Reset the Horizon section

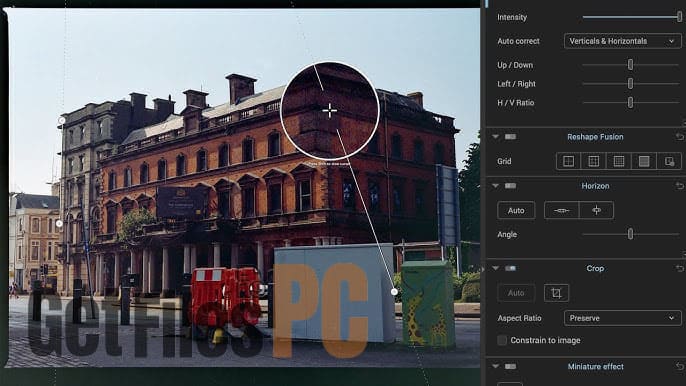point(679,186)
